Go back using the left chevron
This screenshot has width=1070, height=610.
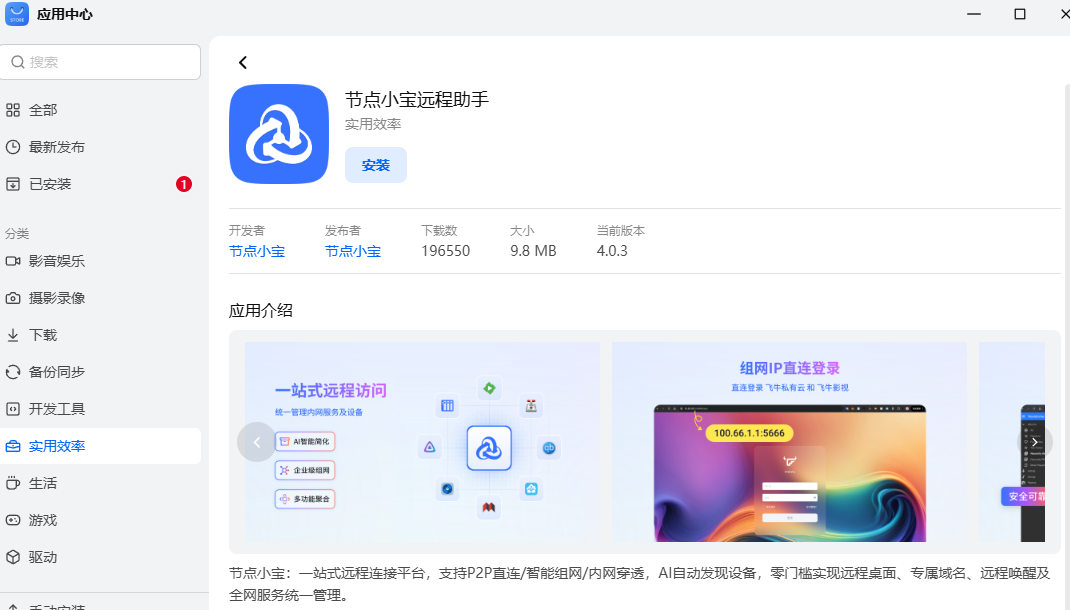pos(243,63)
